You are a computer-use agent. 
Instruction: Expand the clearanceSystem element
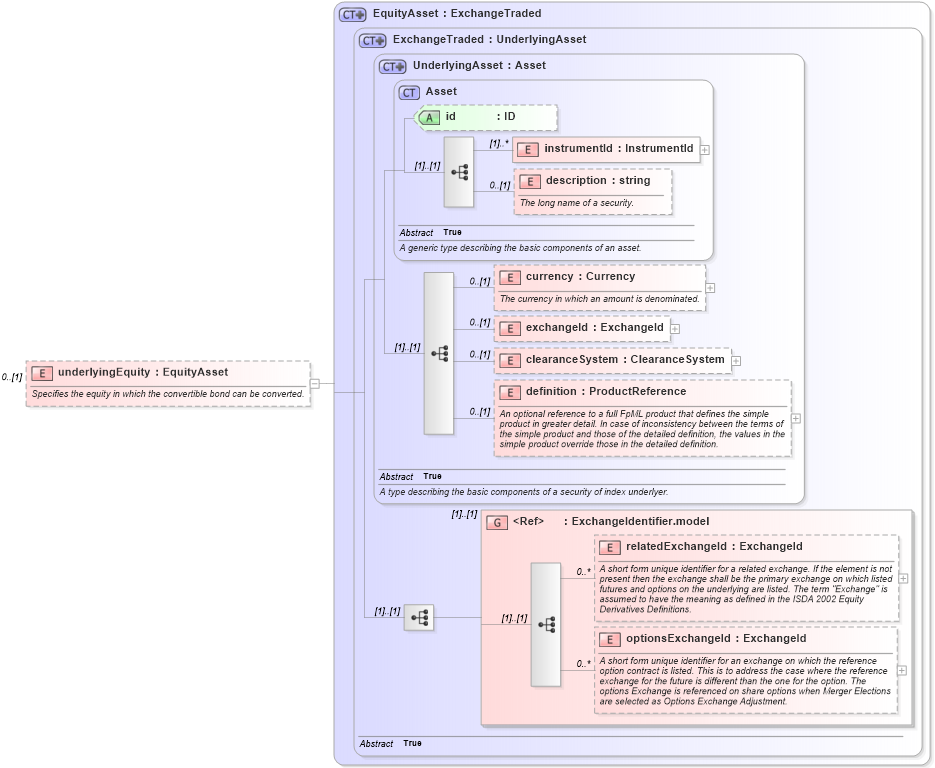tap(736, 360)
